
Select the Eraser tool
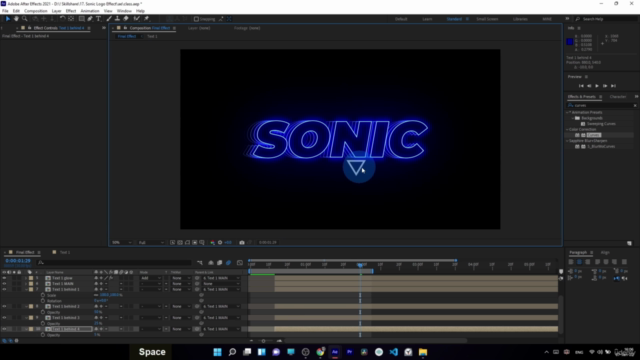coord(126,19)
